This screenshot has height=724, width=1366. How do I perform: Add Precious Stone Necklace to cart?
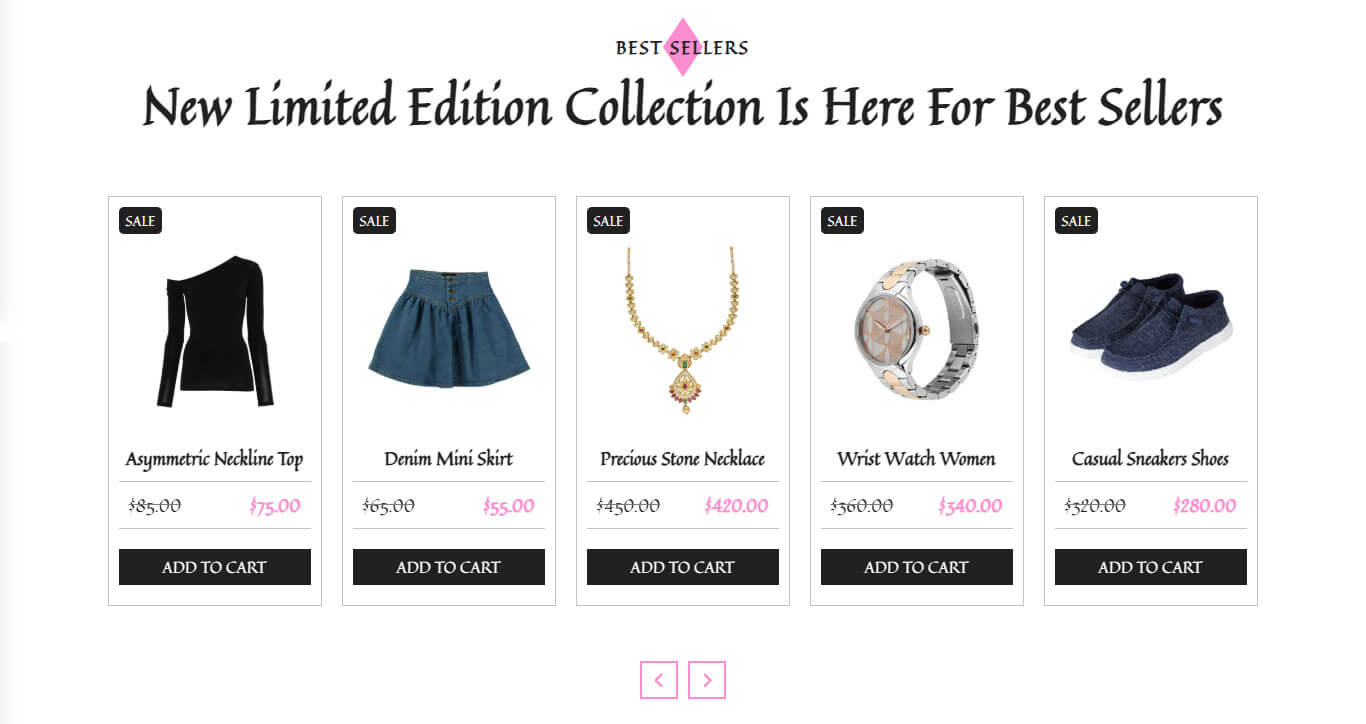coord(683,567)
